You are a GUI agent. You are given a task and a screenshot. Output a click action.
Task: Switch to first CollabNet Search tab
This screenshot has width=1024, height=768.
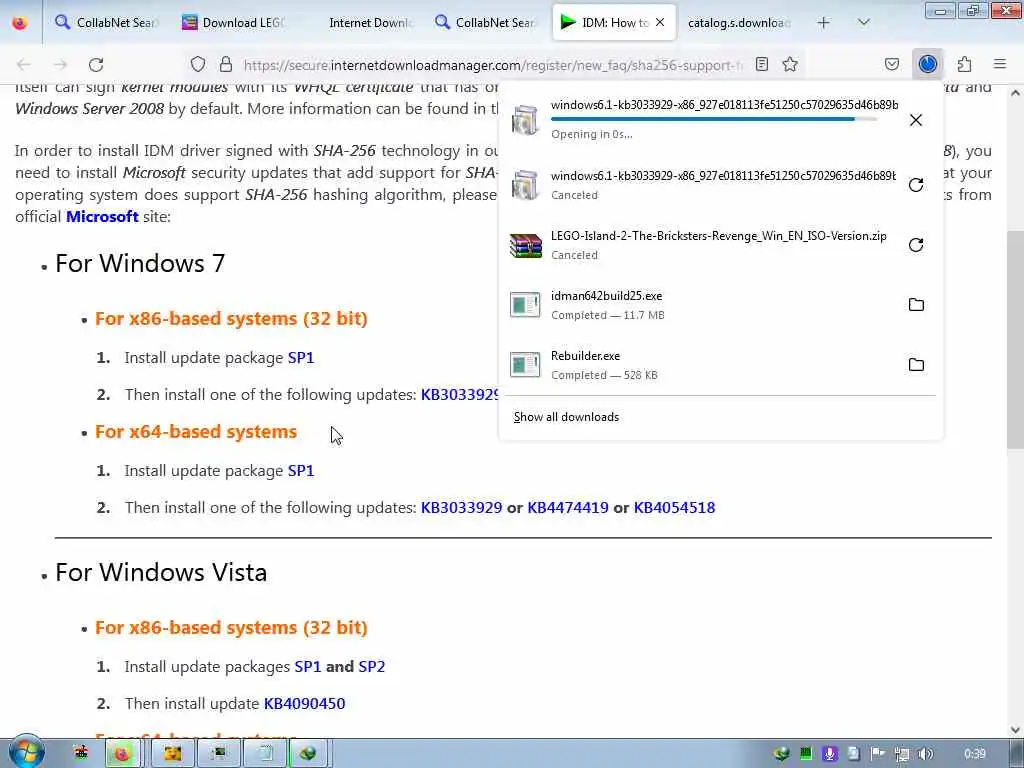tap(106, 22)
